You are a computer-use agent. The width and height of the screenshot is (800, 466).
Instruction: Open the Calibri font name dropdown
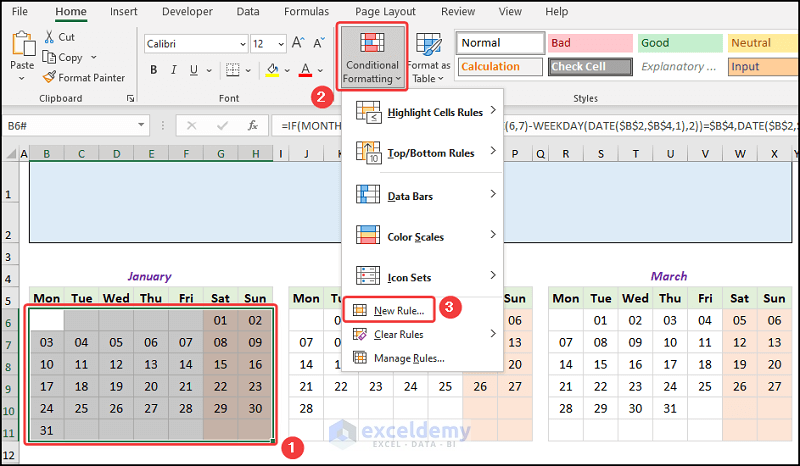click(243, 44)
